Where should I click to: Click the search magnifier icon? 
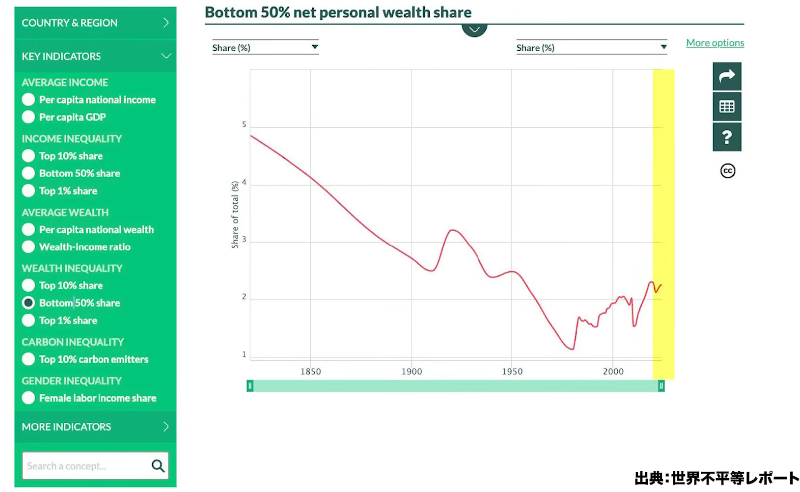[158, 466]
